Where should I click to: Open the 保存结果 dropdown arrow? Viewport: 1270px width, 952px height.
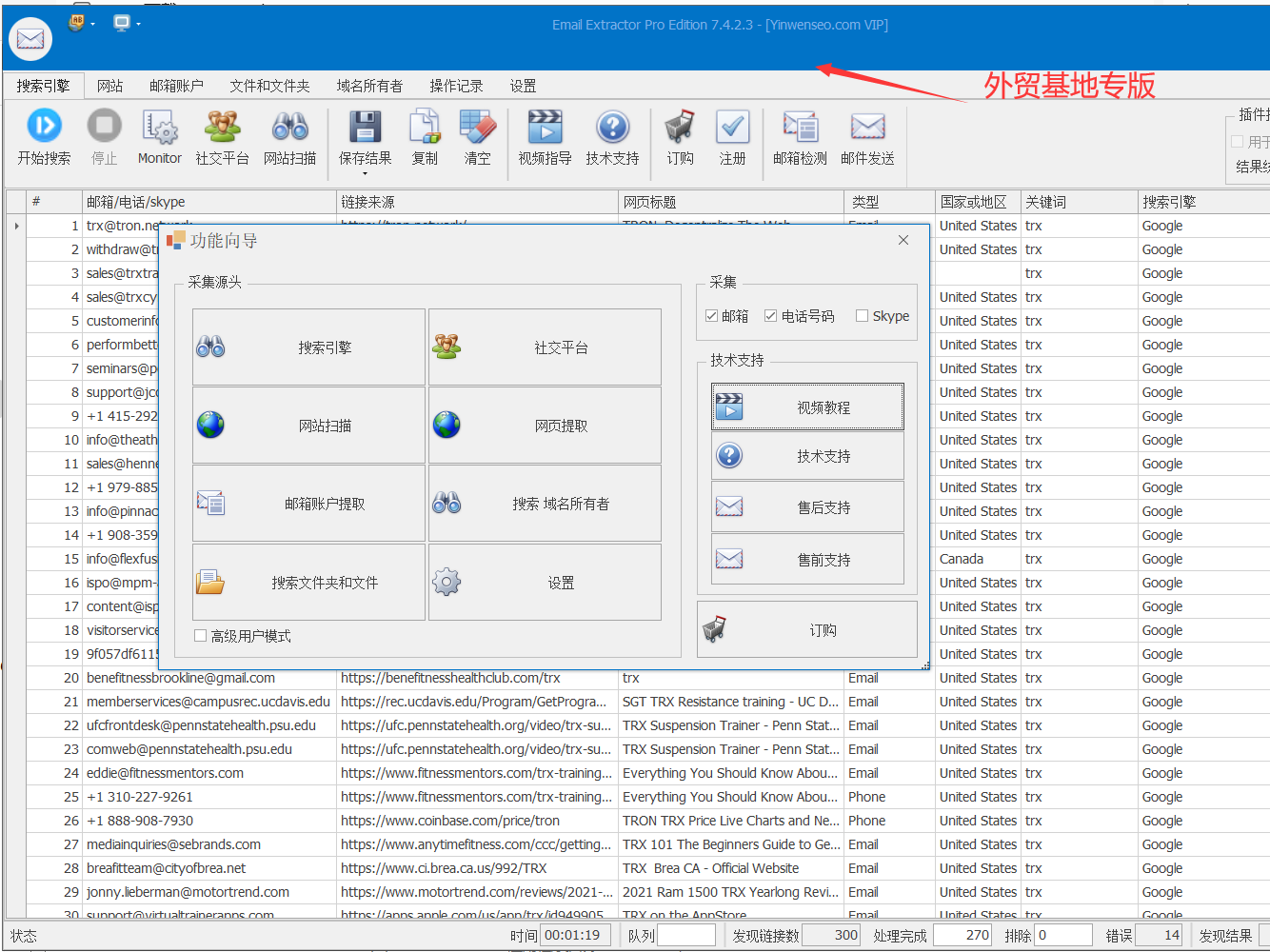pos(365,173)
